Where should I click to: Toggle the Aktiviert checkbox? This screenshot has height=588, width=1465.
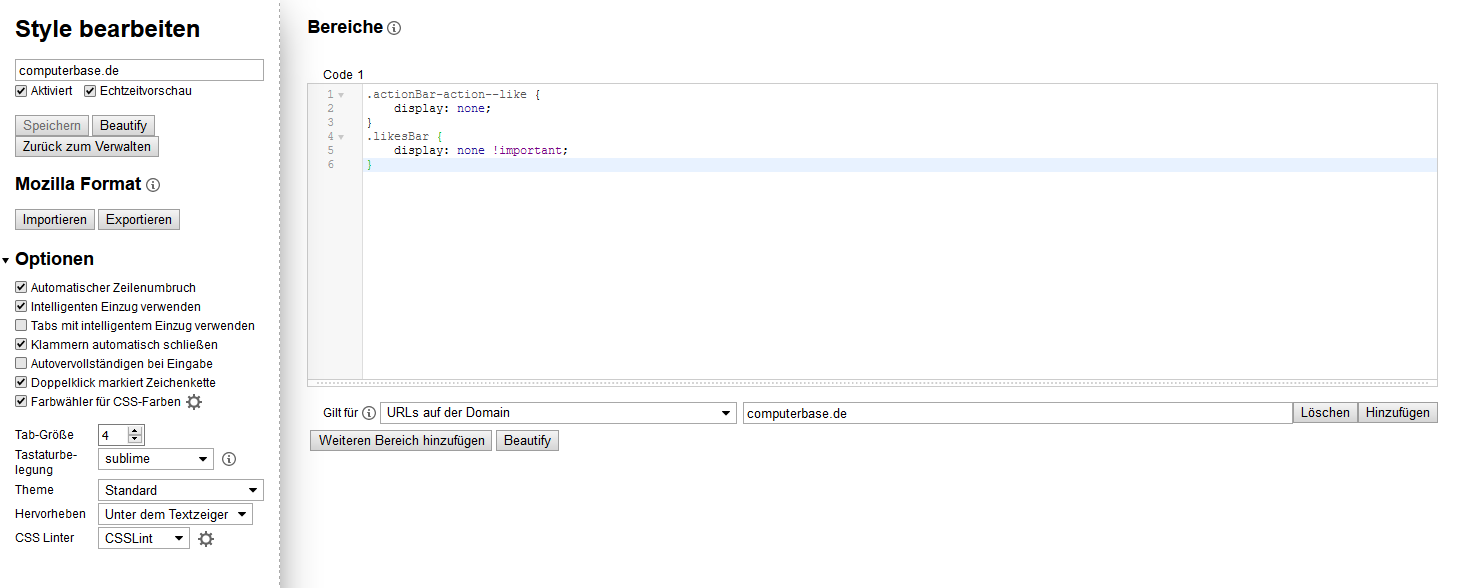coord(21,91)
